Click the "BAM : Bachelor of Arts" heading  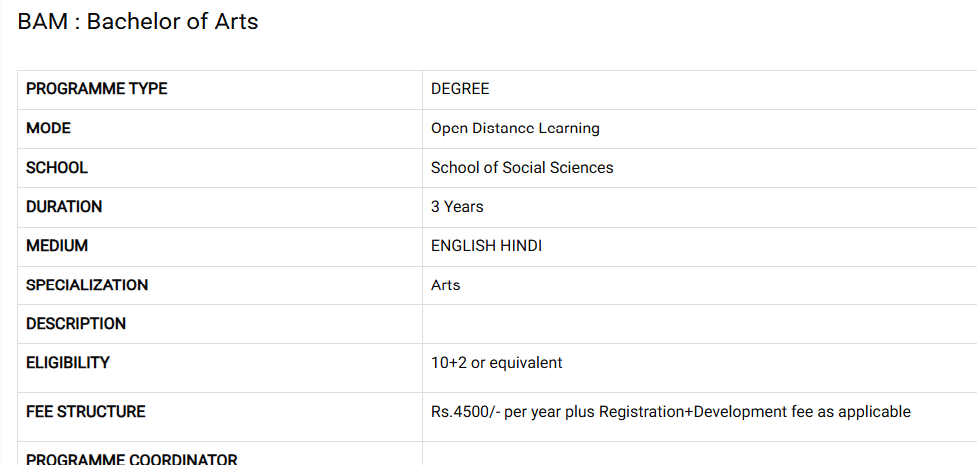pos(137,22)
